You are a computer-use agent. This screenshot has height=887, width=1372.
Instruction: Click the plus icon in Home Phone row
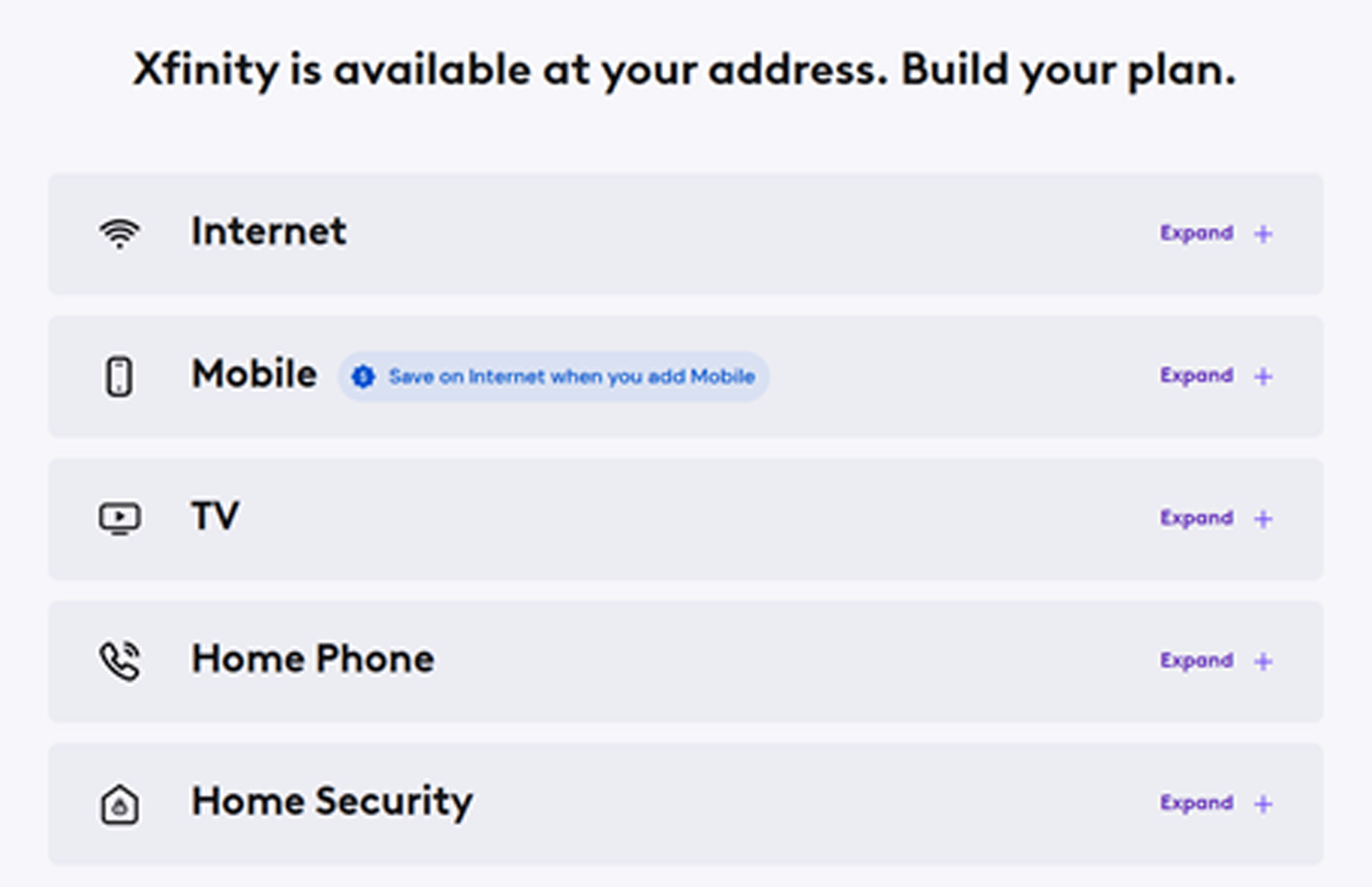tap(1263, 661)
